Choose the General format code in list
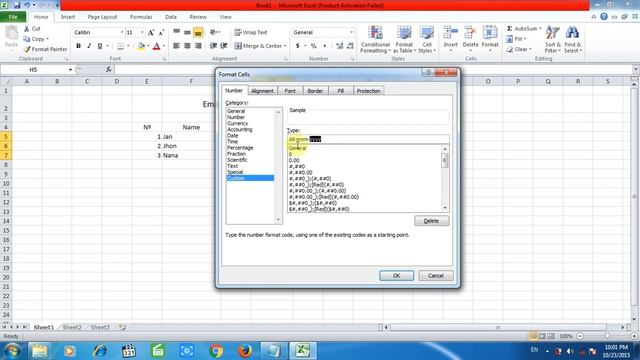 pyautogui.click(x=298, y=148)
